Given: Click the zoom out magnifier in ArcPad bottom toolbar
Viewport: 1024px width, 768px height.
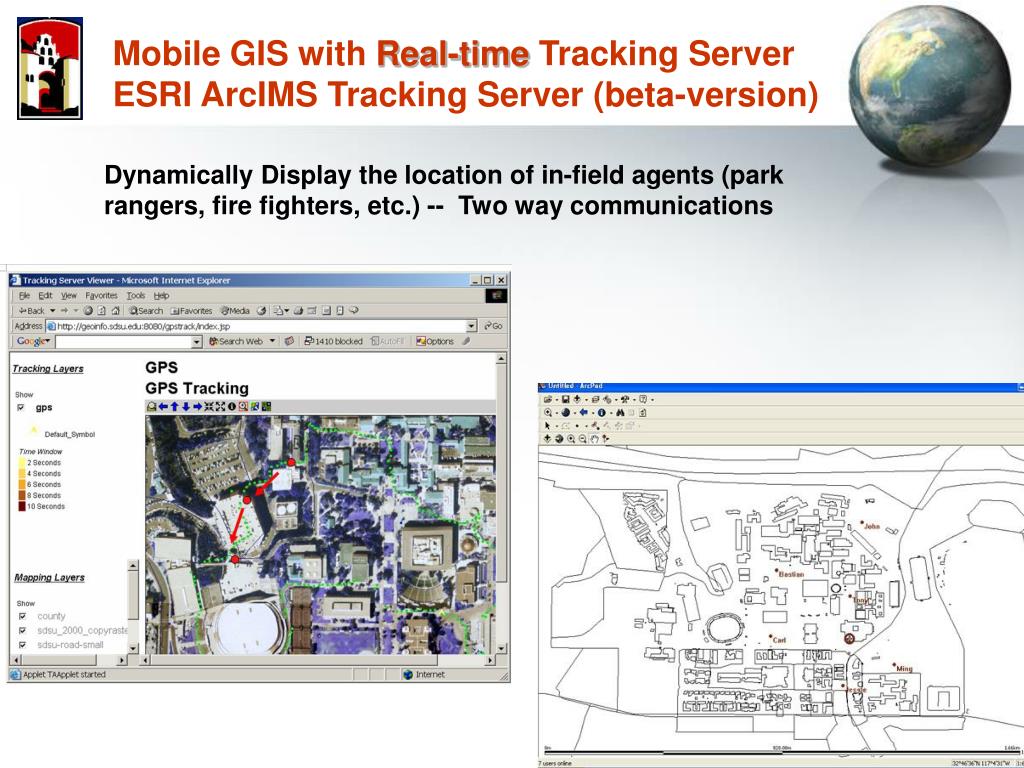Looking at the screenshot, I should click(583, 439).
